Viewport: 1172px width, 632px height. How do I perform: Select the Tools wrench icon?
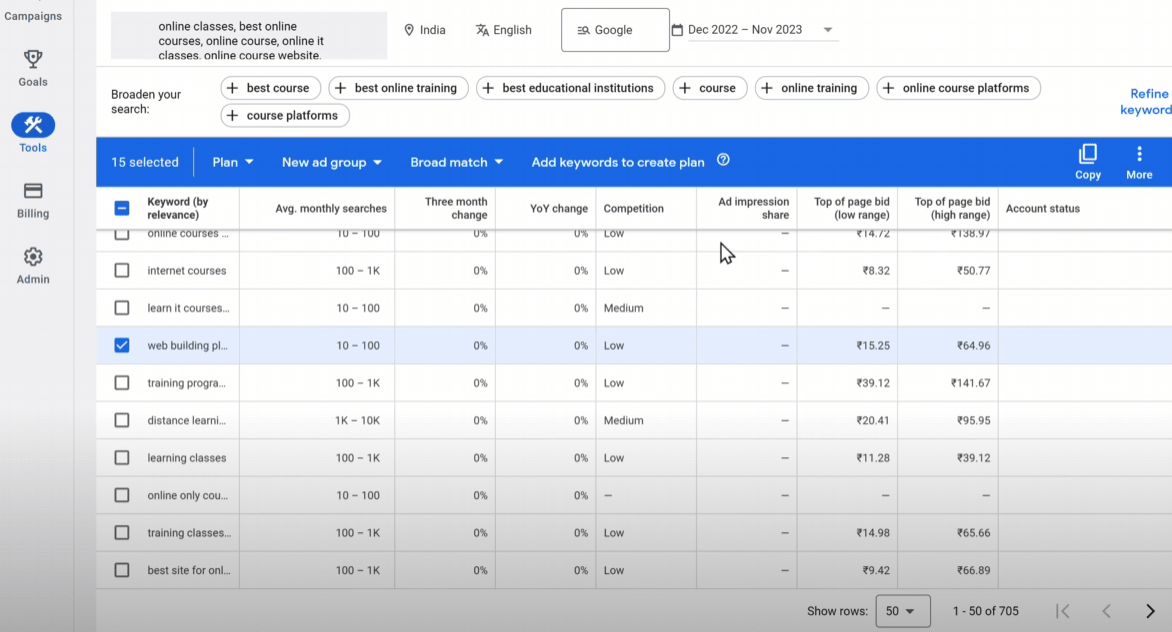coord(33,126)
